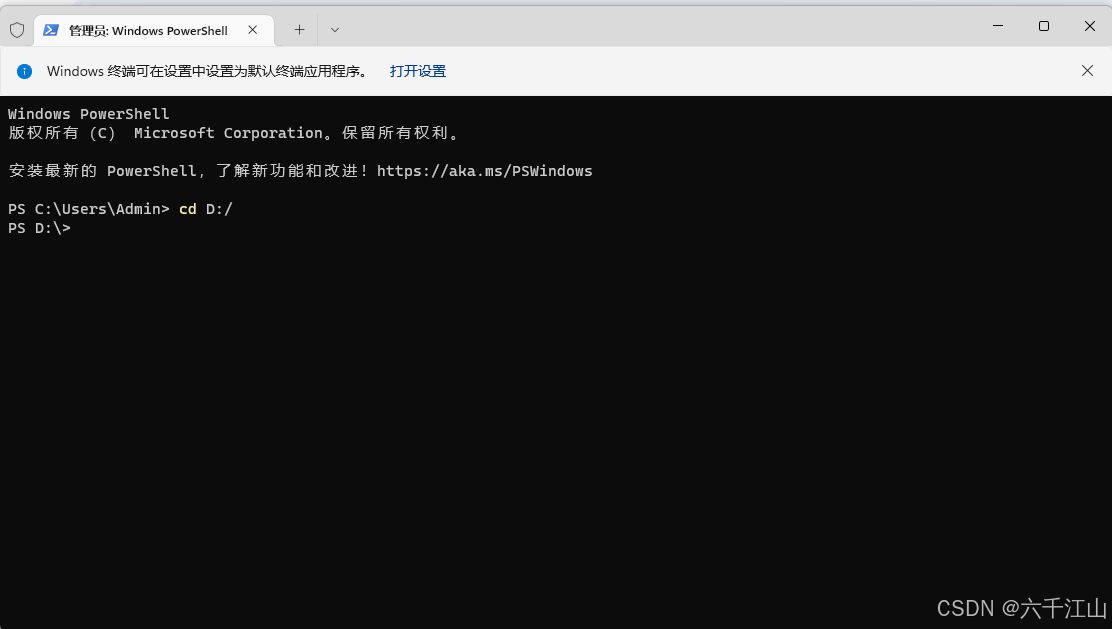Open the 打开设置 settings link

click(x=417, y=71)
